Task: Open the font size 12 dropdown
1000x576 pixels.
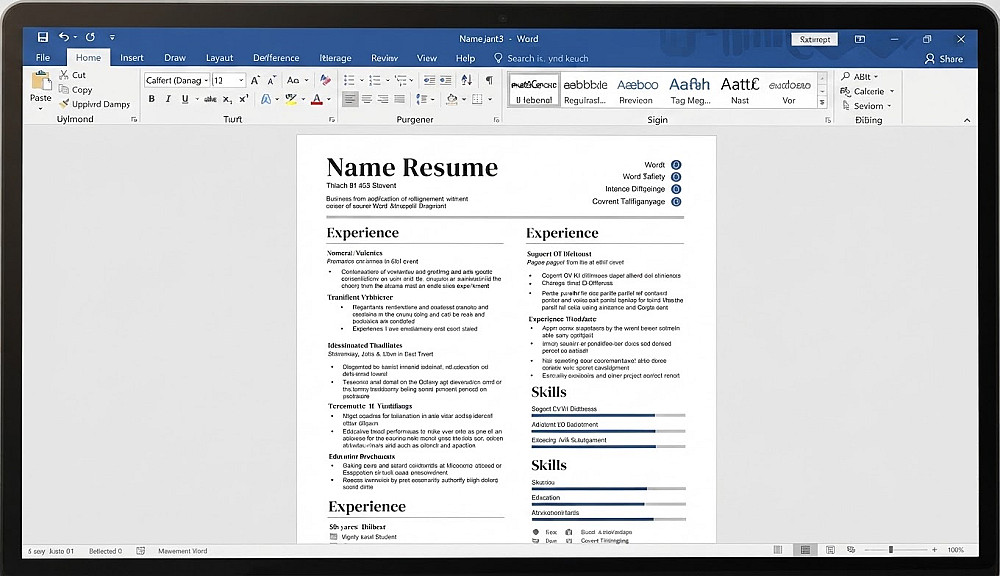Action: click(x=228, y=80)
